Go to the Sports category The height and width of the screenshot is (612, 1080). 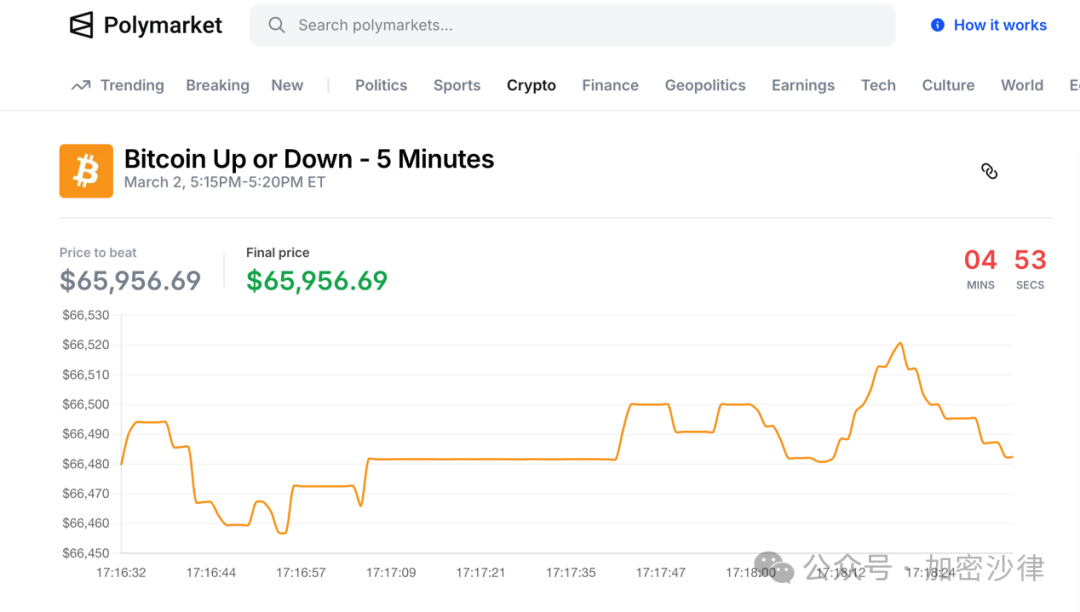pos(457,86)
